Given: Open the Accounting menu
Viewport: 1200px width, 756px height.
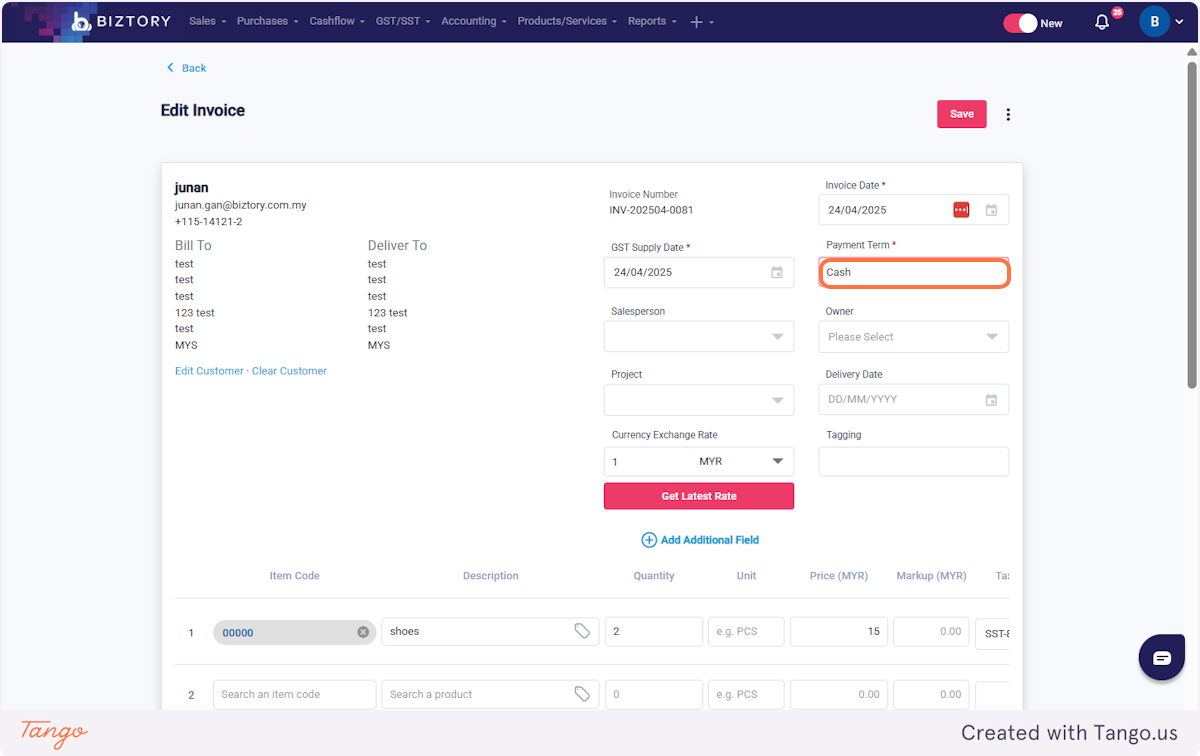Looking at the screenshot, I should [473, 21].
